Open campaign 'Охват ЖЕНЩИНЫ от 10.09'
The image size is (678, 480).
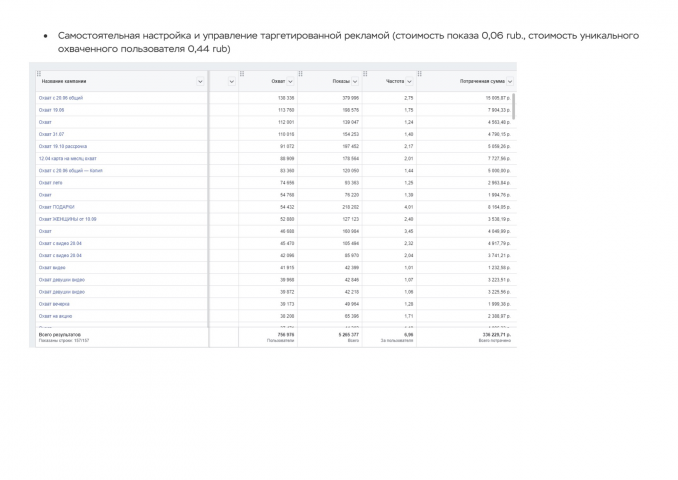click(x=67, y=219)
